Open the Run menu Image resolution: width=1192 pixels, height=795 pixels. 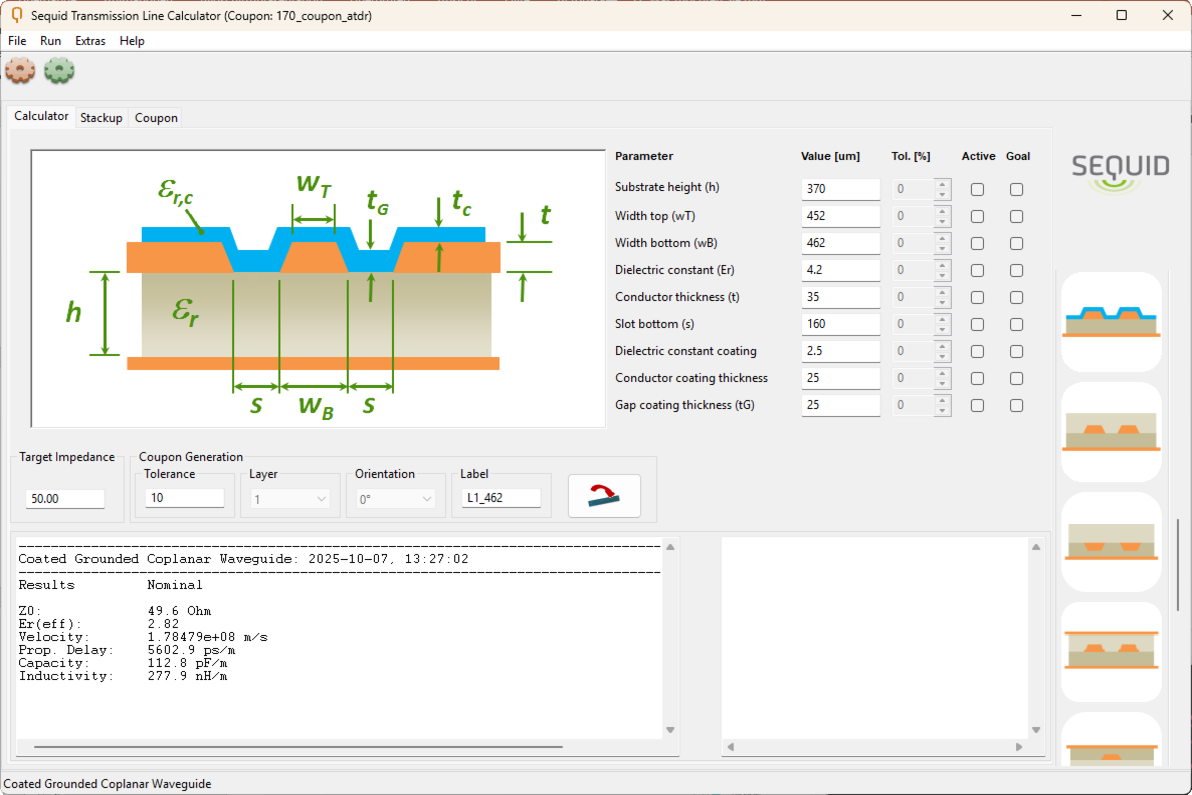[x=50, y=41]
